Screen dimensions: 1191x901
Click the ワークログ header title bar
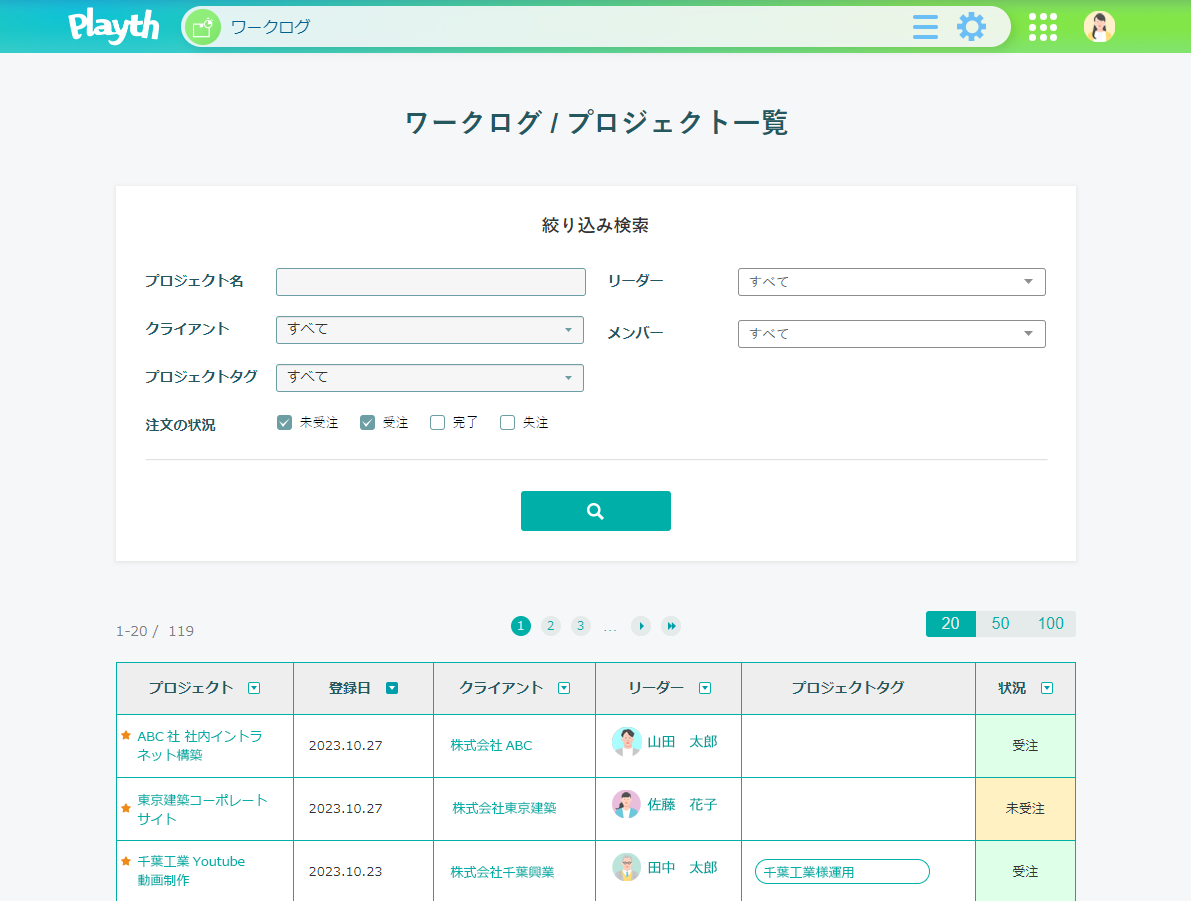pyautogui.click(x=270, y=27)
